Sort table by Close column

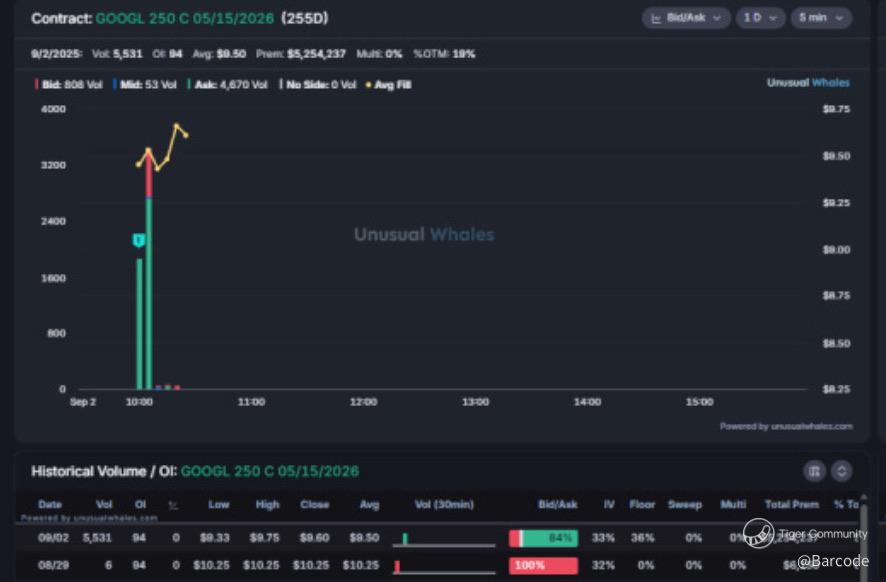click(x=315, y=504)
